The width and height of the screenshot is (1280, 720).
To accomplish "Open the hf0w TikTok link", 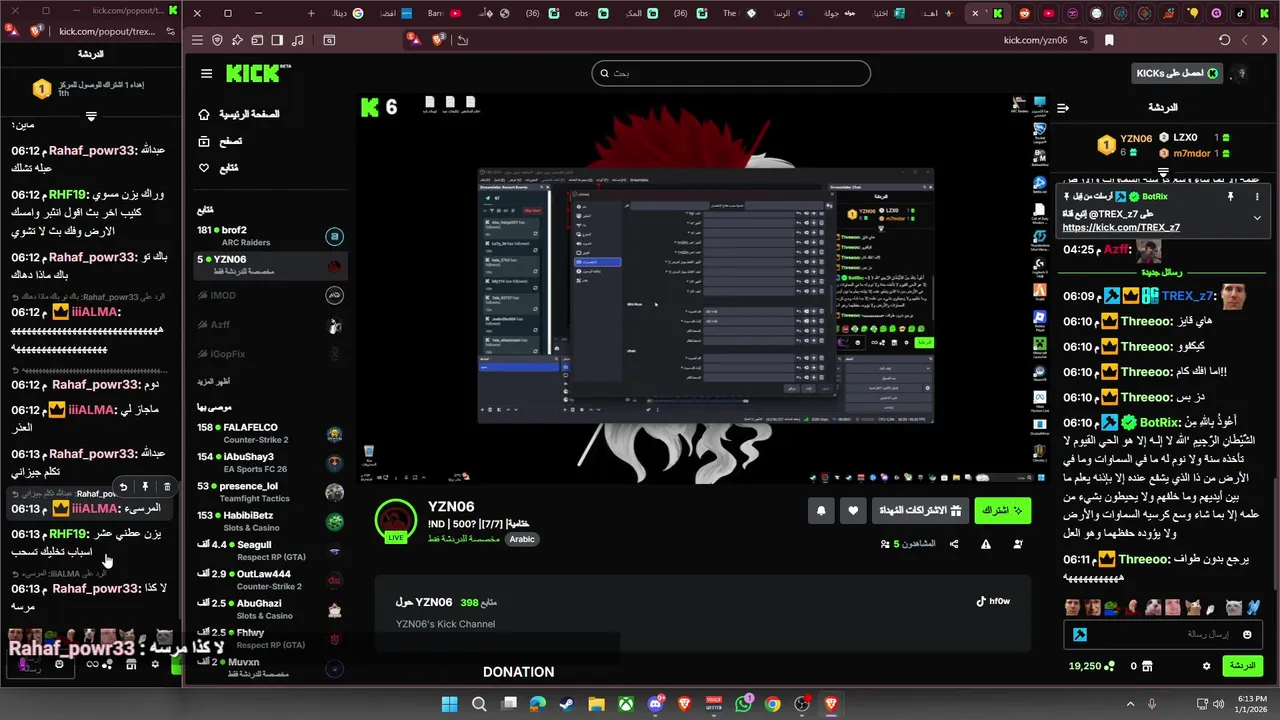I will [x=993, y=601].
